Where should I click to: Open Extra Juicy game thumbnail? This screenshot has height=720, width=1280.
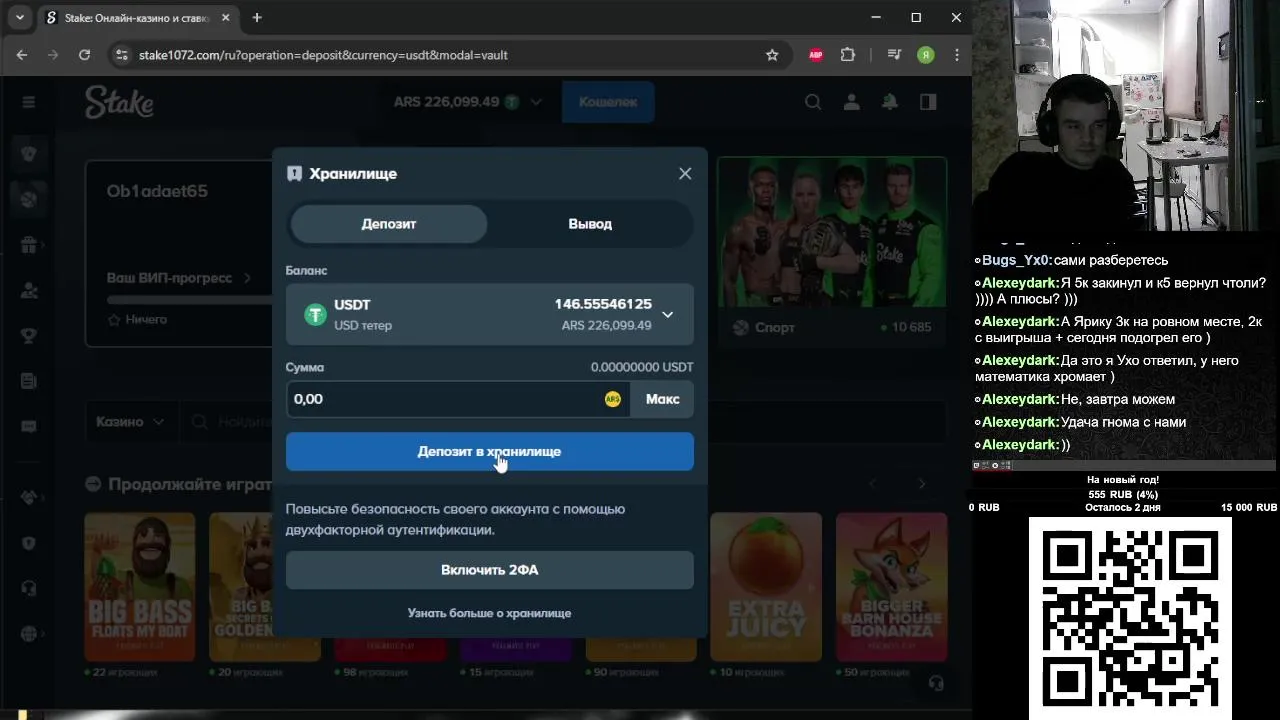coord(766,587)
